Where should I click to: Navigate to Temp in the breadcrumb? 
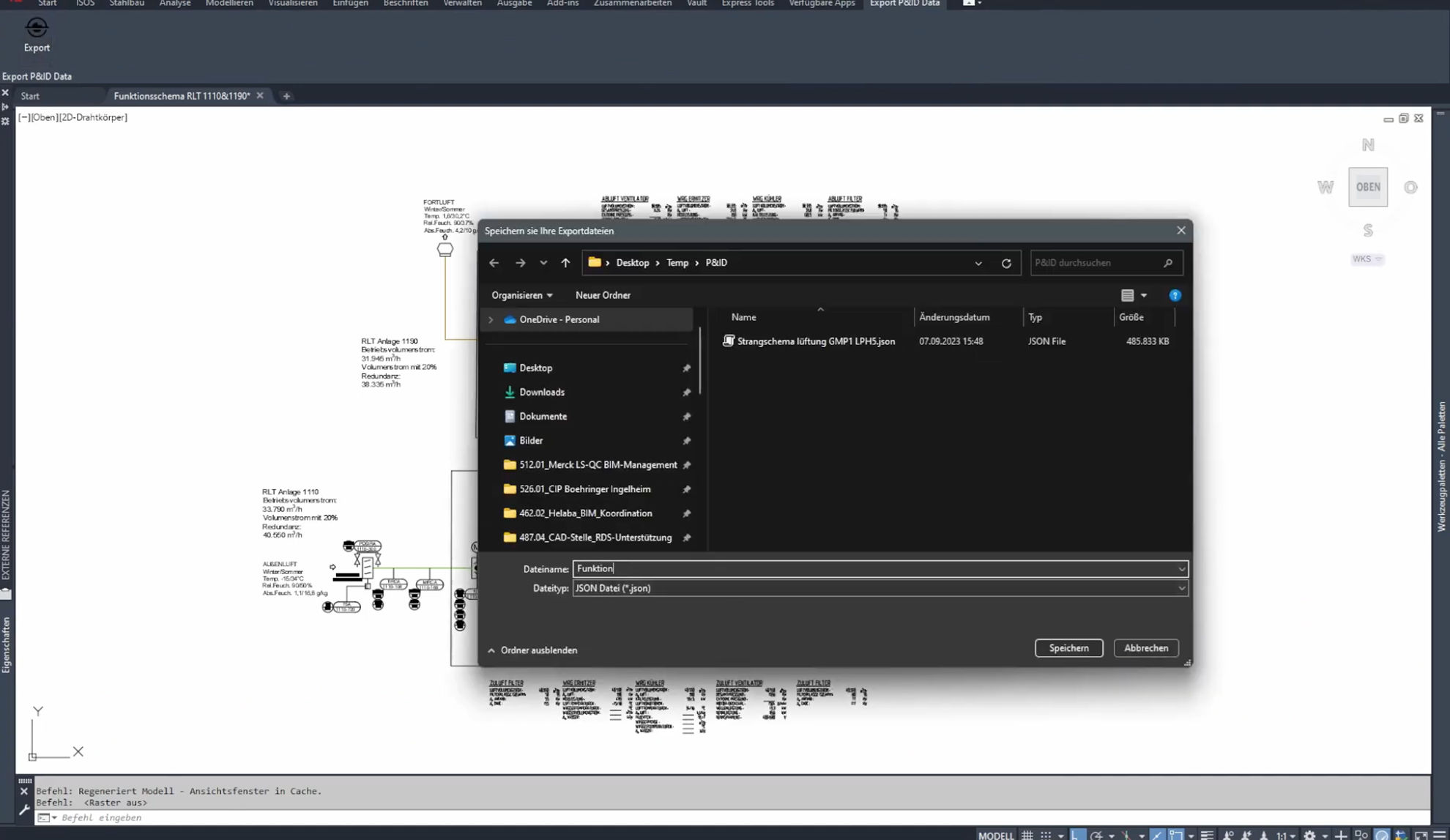point(677,263)
